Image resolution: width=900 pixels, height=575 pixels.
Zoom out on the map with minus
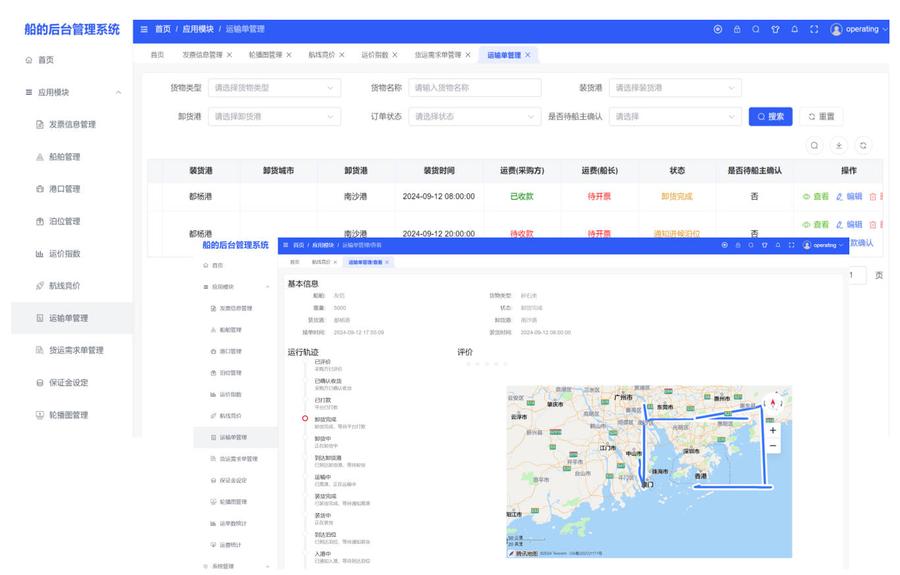click(x=772, y=446)
